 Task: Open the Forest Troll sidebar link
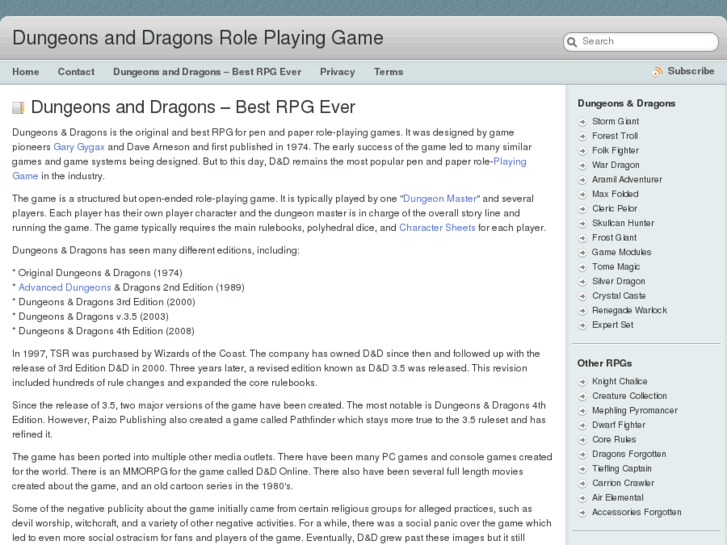(615, 136)
